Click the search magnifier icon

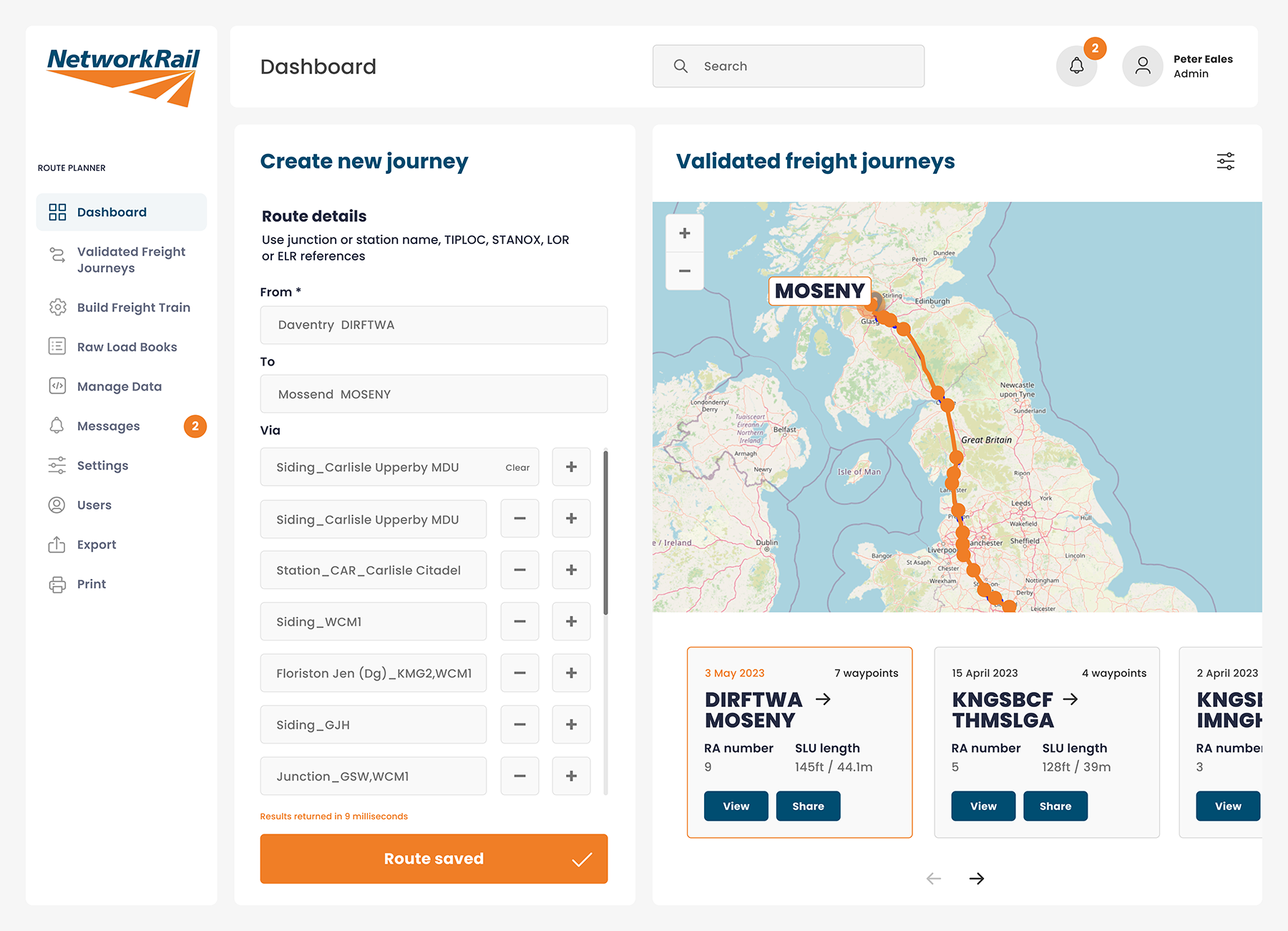coord(680,67)
